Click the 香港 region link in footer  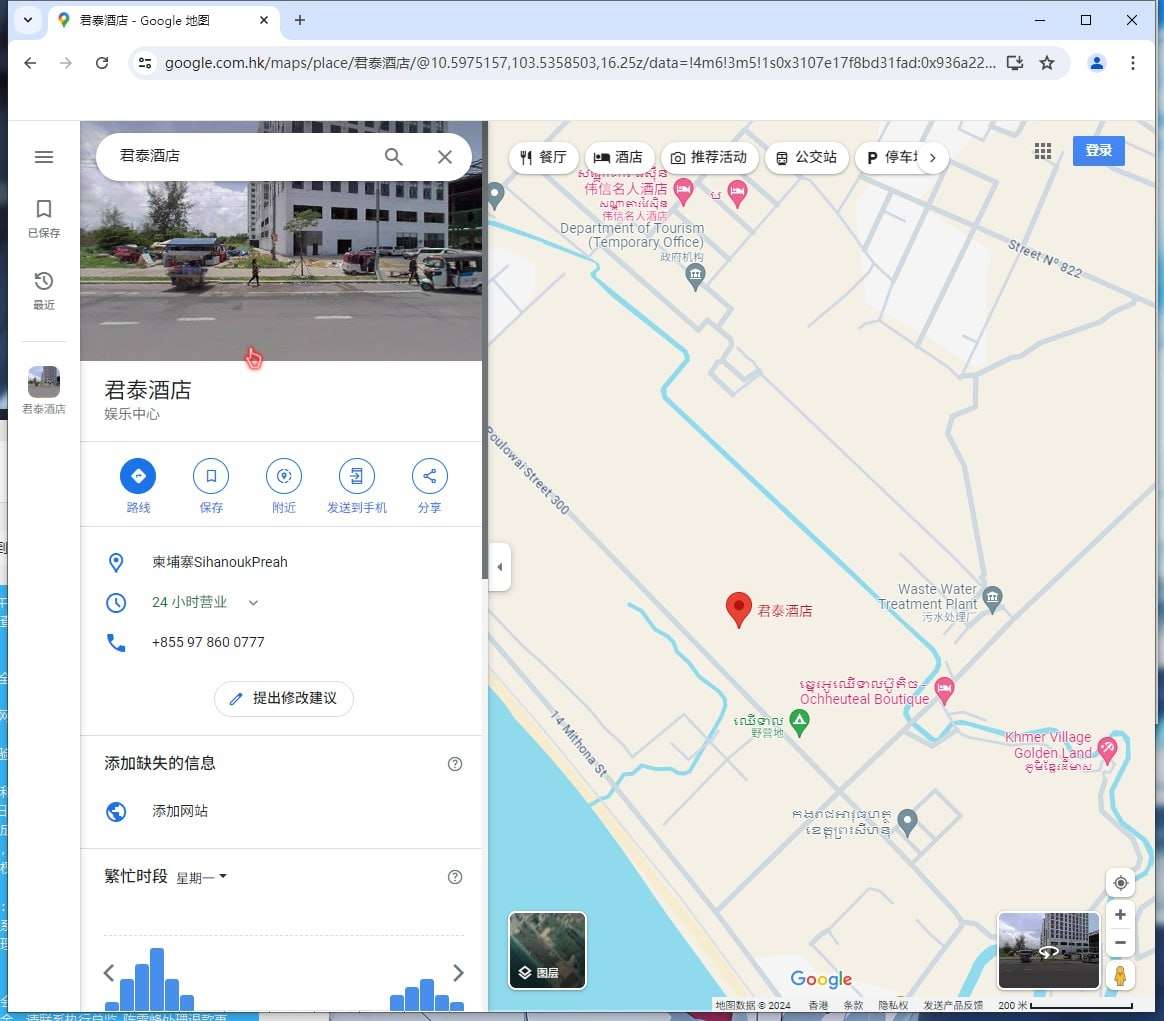(818, 1005)
